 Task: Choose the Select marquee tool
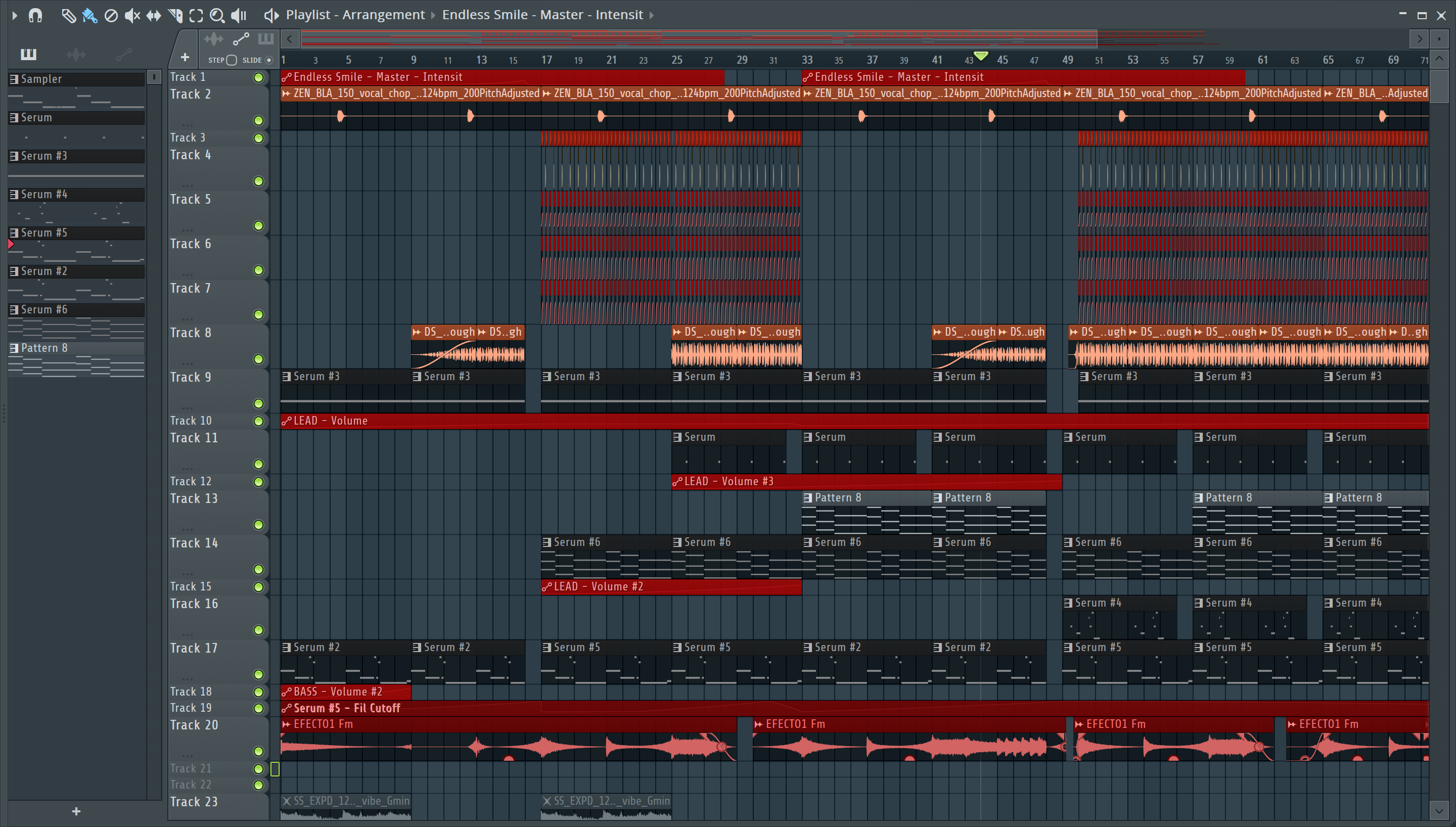tap(196, 15)
